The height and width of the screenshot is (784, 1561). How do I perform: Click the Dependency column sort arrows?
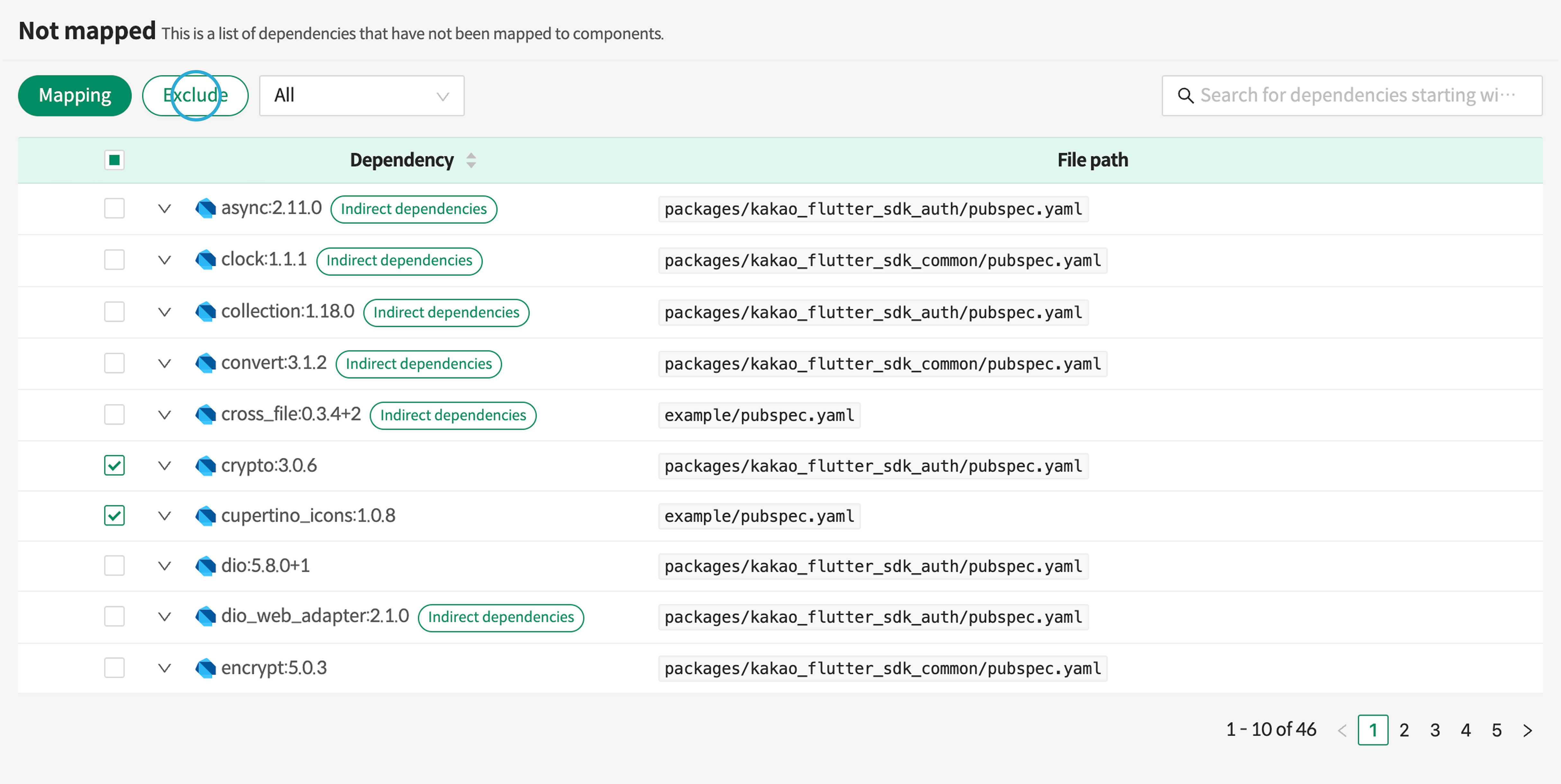click(x=471, y=160)
